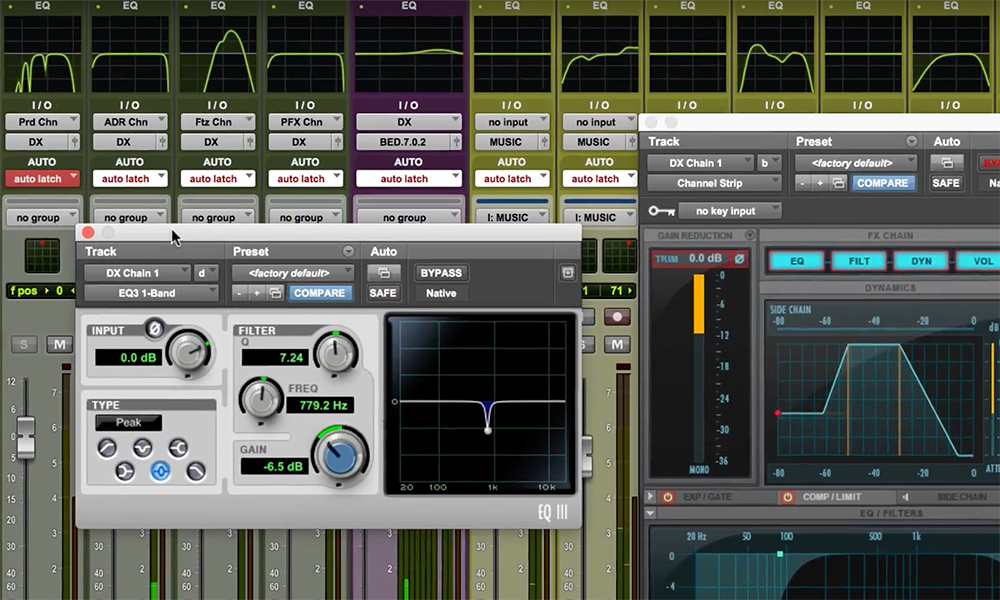Image resolution: width=1000 pixels, height=600 pixels.
Task: Click COMPARE in the EQ3 plugin window
Action: tap(319, 293)
